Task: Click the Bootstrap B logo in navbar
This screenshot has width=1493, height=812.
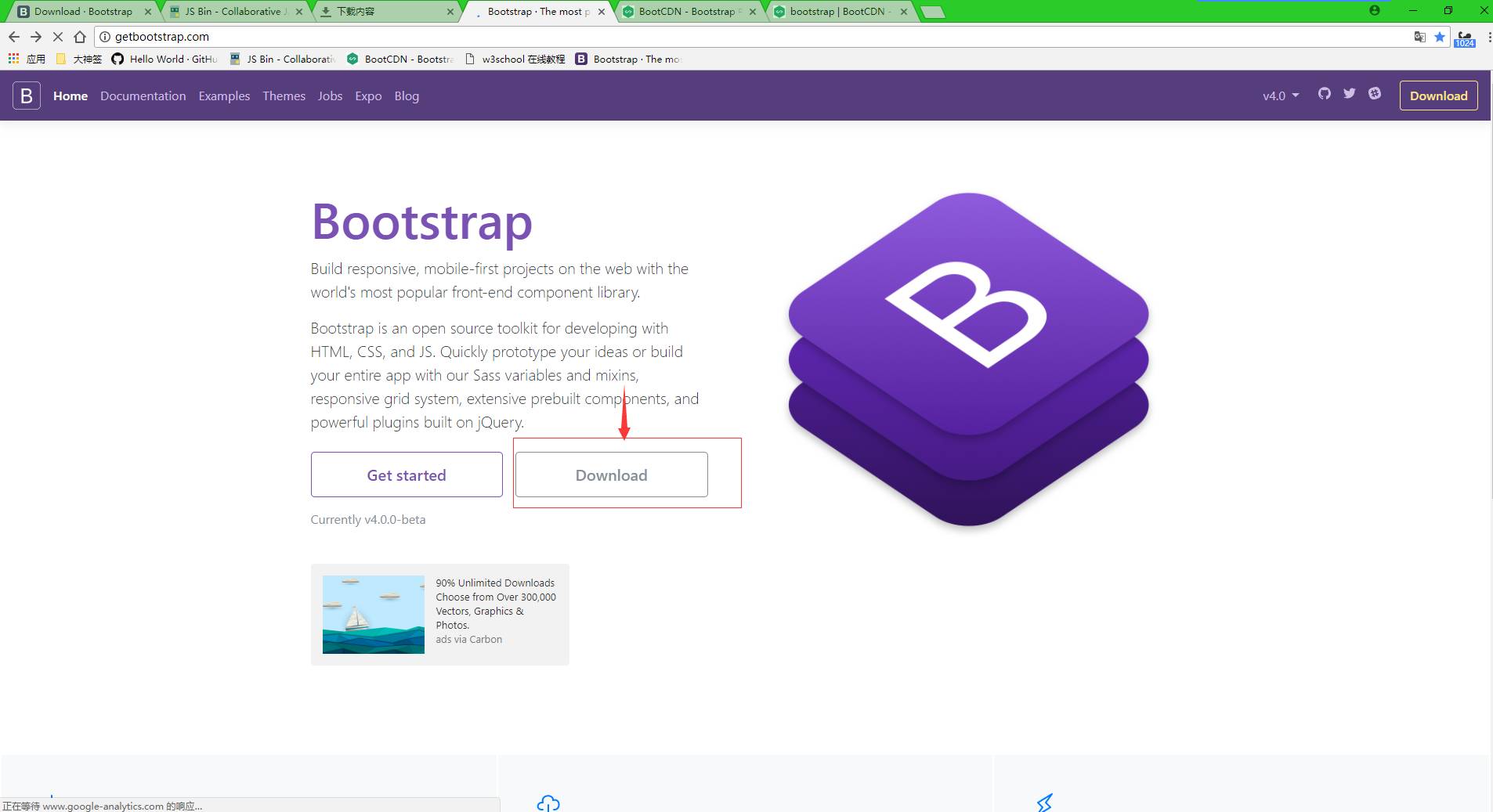Action: (26, 96)
